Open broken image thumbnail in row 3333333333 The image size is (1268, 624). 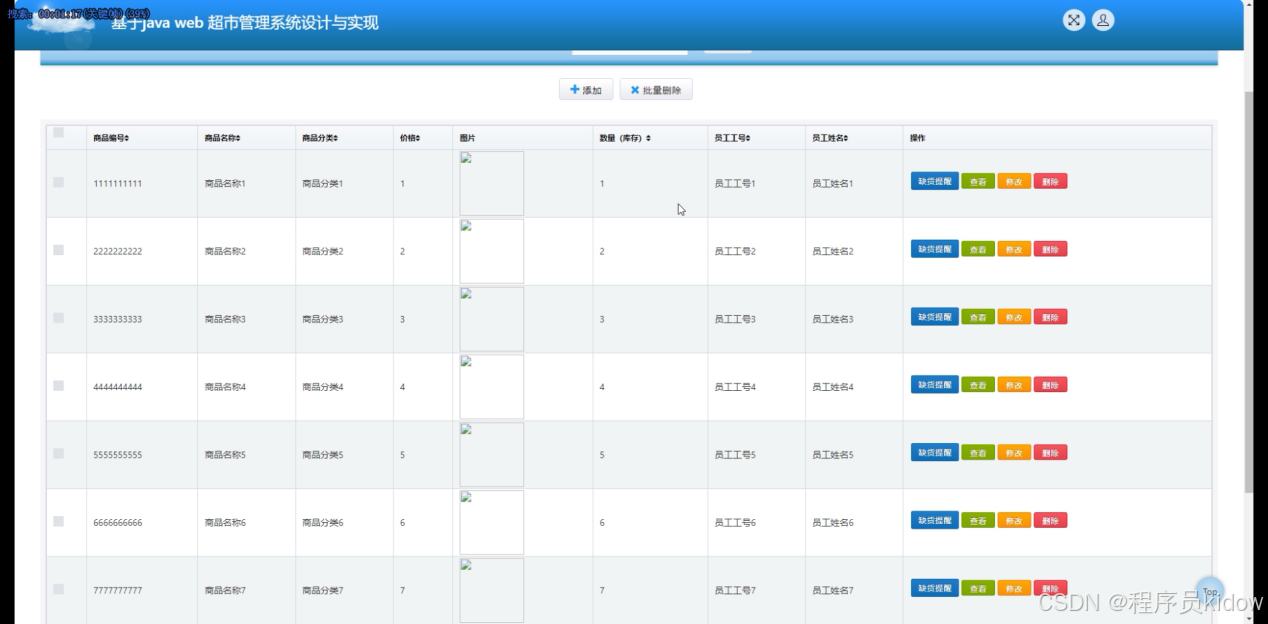492,319
